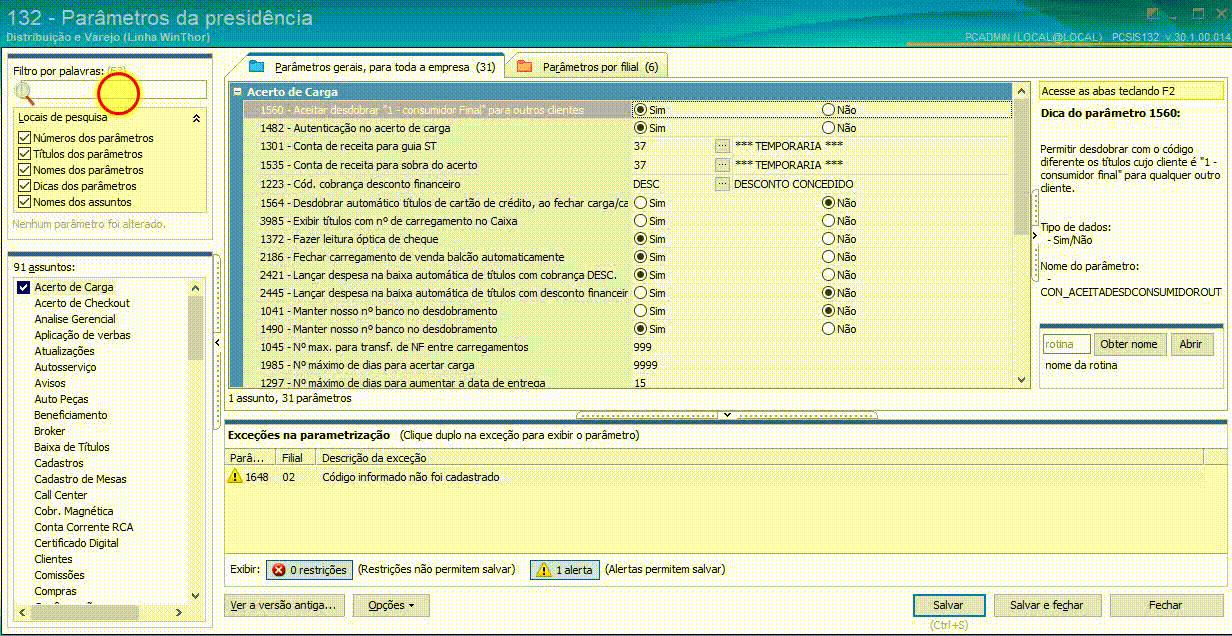Click the Abrir button

coord(1191,344)
